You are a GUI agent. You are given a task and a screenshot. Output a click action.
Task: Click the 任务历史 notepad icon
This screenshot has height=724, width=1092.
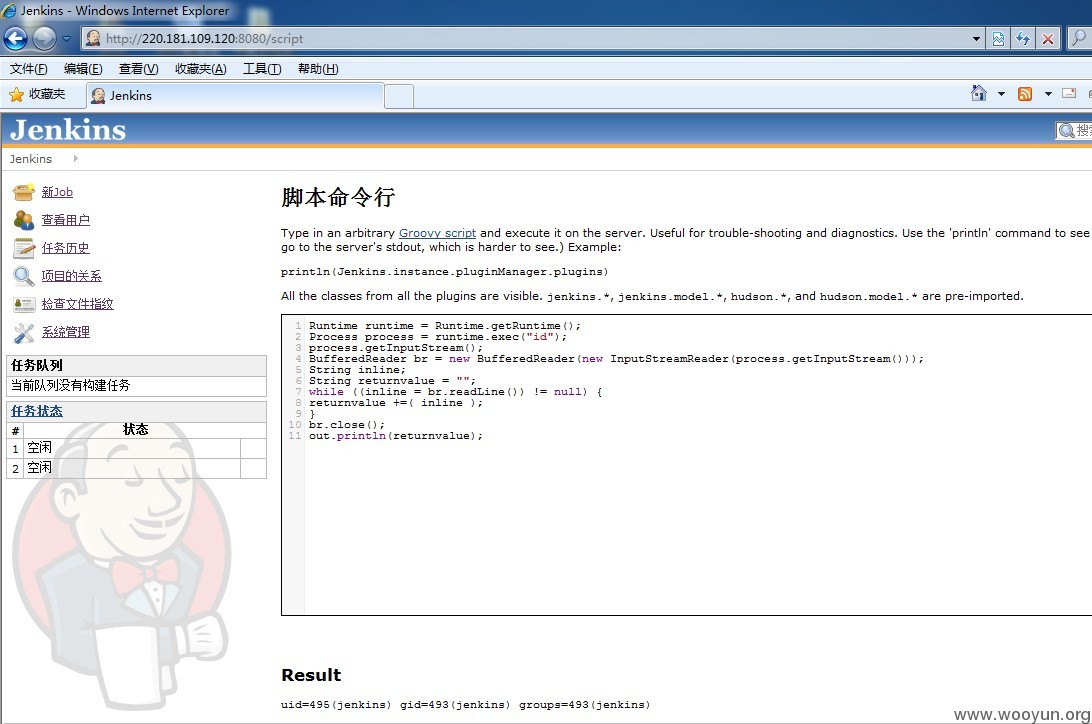(24, 248)
